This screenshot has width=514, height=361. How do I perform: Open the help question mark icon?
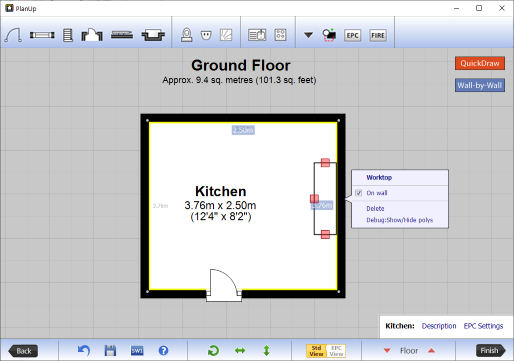pos(163,351)
